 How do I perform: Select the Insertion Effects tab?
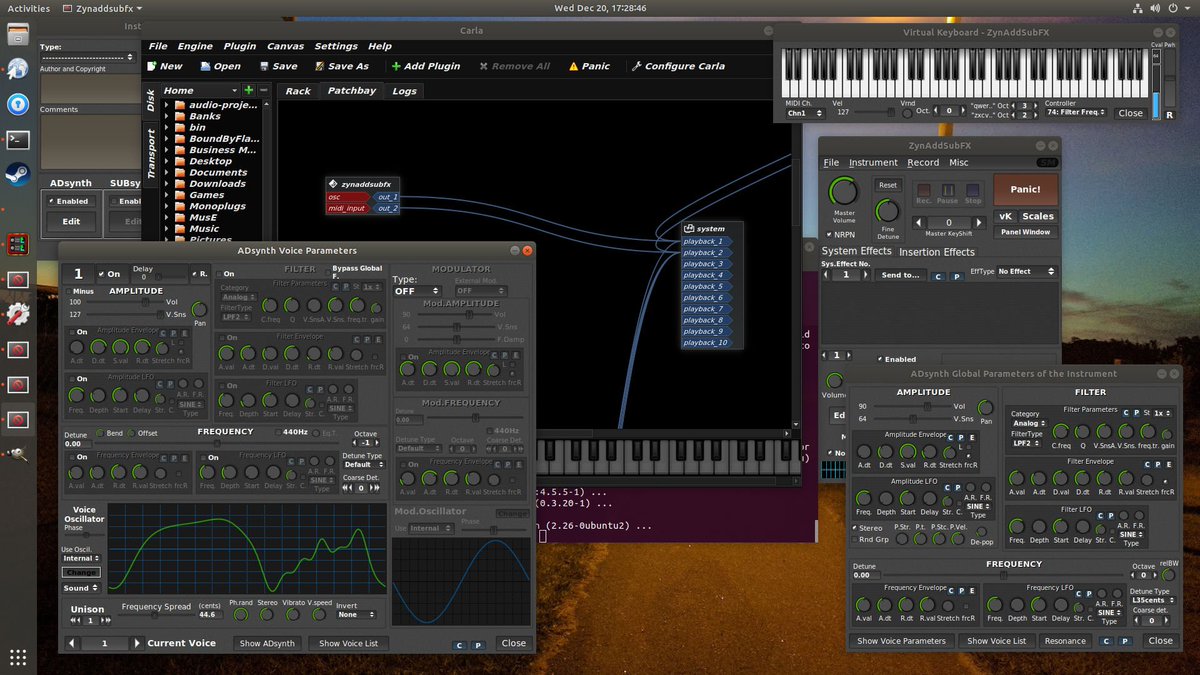936,252
